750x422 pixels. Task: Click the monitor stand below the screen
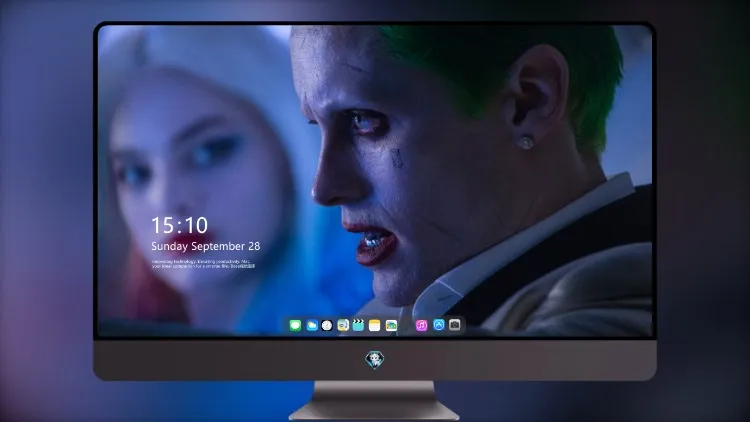tap(374, 401)
